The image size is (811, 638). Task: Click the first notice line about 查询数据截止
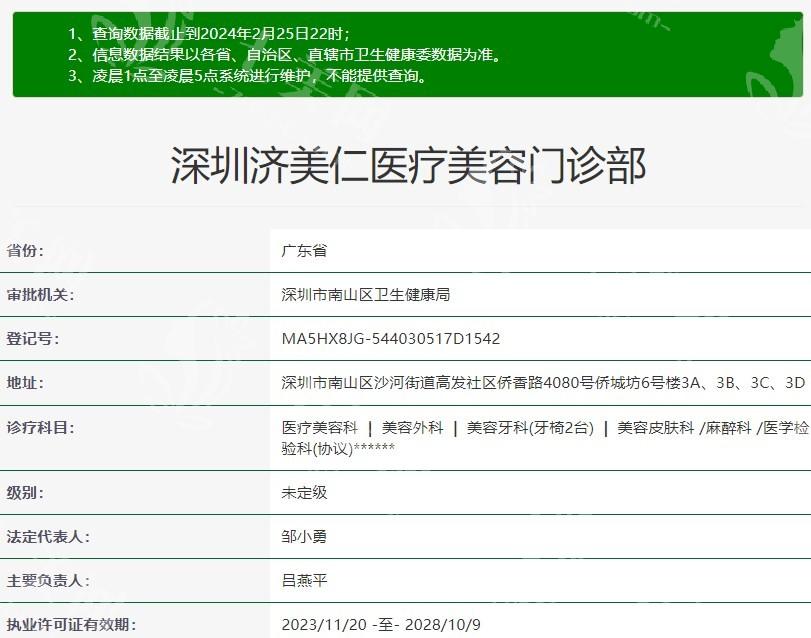[208, 33]
